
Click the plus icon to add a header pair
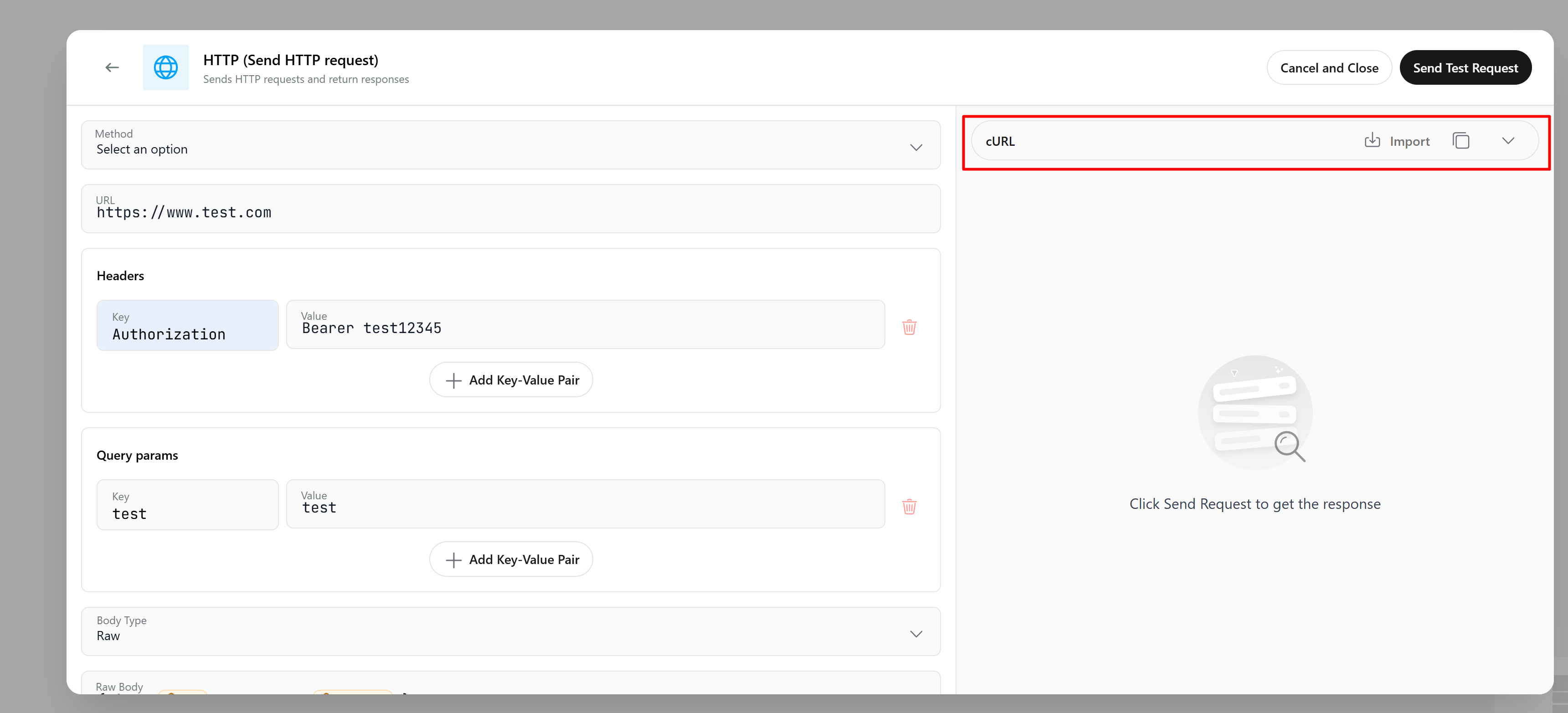point(453,380)
